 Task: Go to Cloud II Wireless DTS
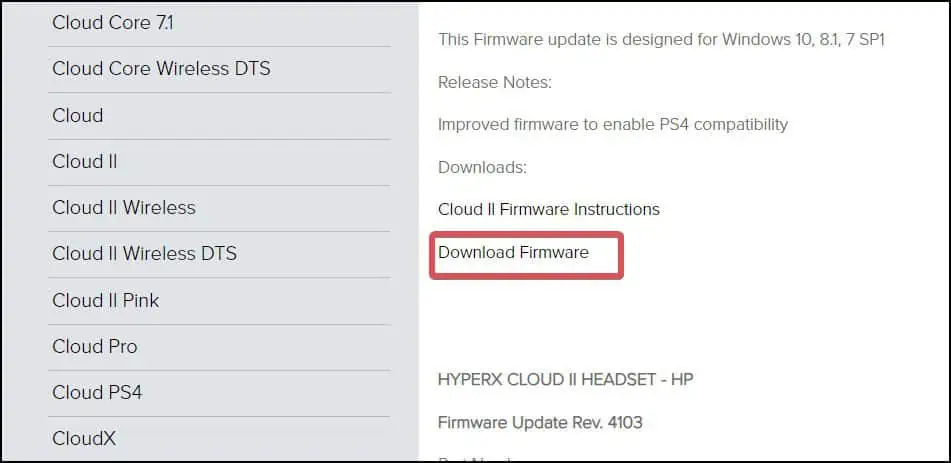point(144,253)
